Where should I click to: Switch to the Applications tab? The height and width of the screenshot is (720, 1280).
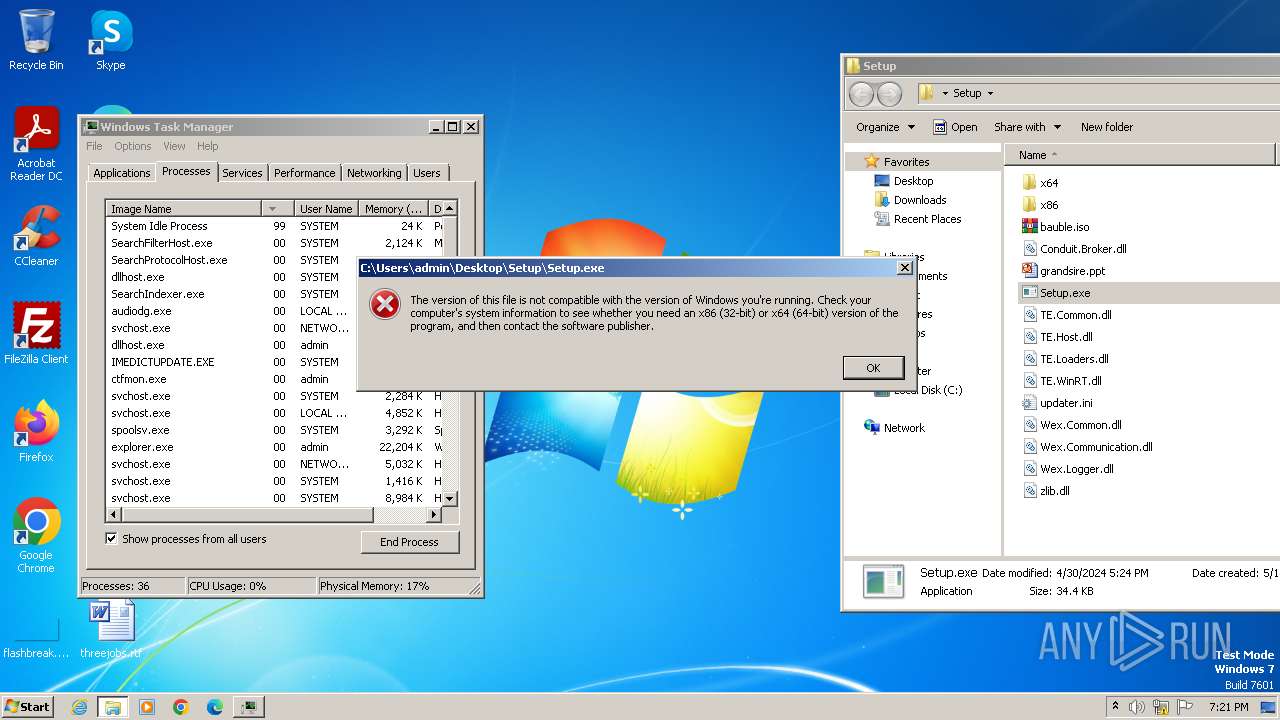click(x=121, y=173)
